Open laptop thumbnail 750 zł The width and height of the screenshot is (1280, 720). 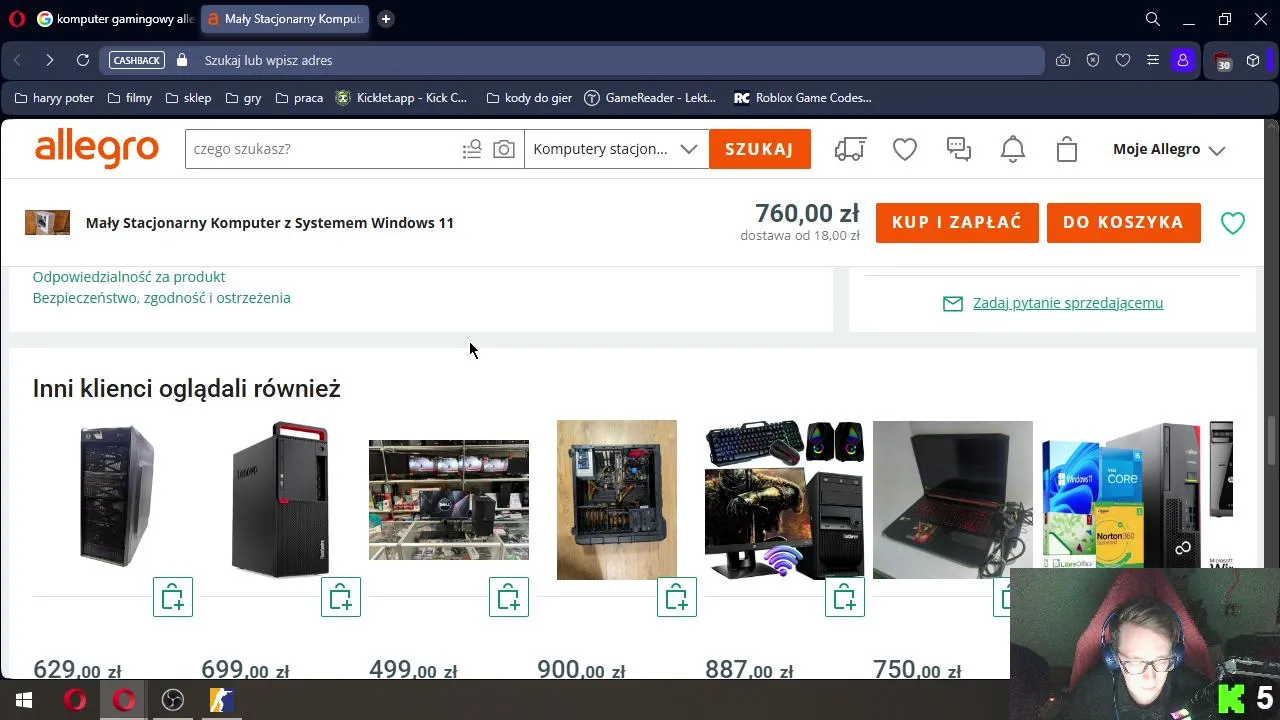click(953, 500)
